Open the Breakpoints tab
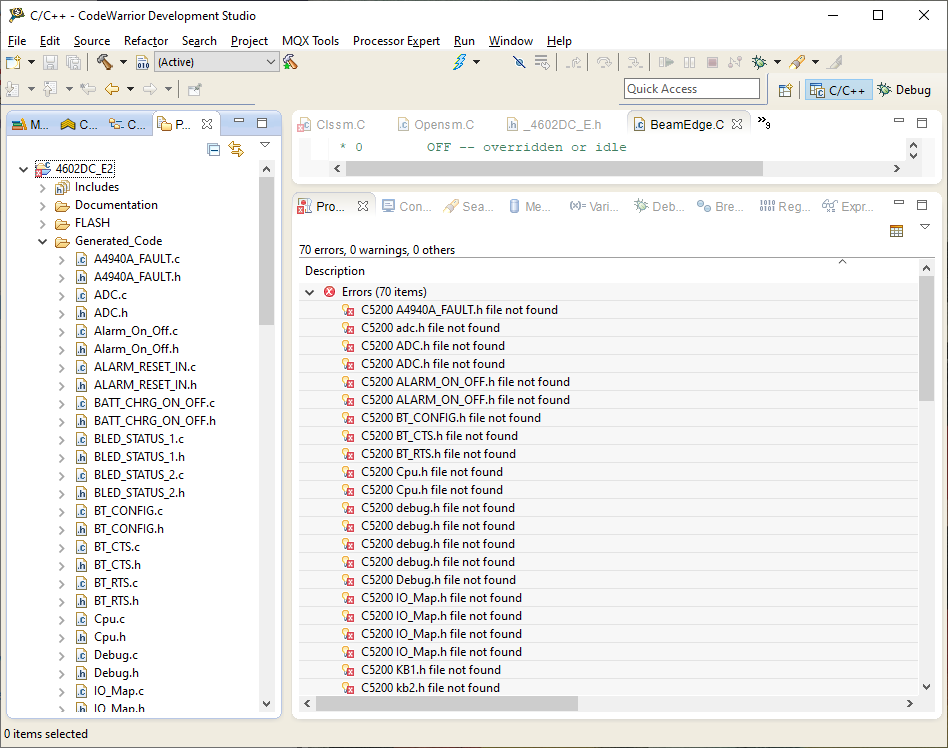 [x=720, y=207]
